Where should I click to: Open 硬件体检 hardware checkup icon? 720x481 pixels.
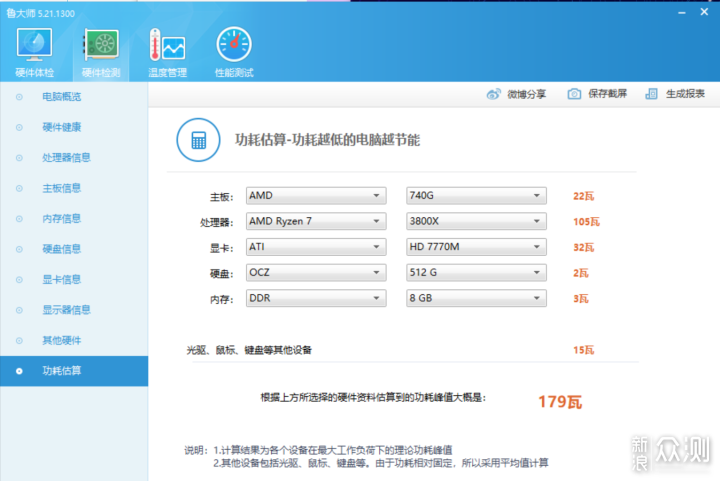[x=34, y=45]
